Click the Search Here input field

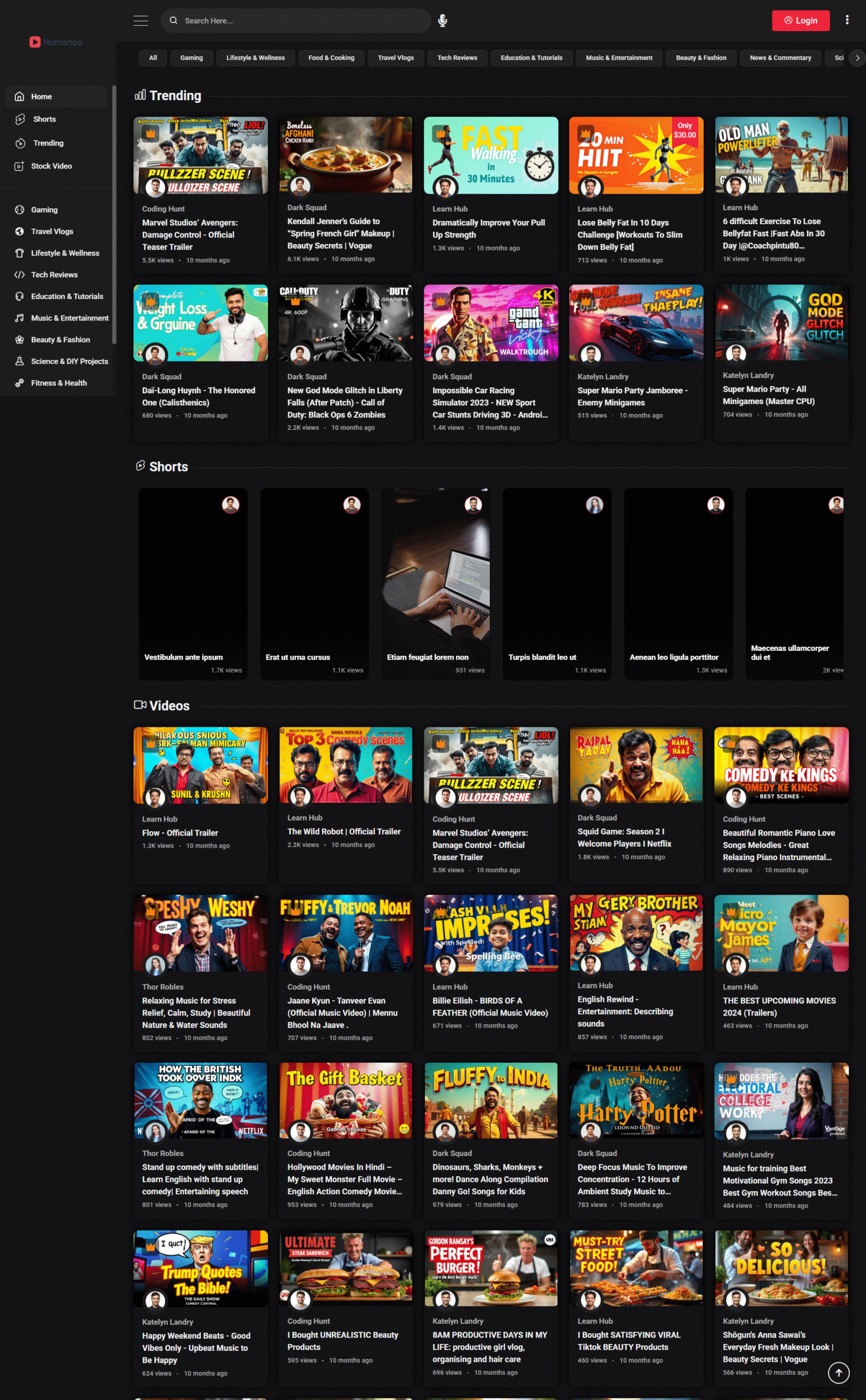303,21
